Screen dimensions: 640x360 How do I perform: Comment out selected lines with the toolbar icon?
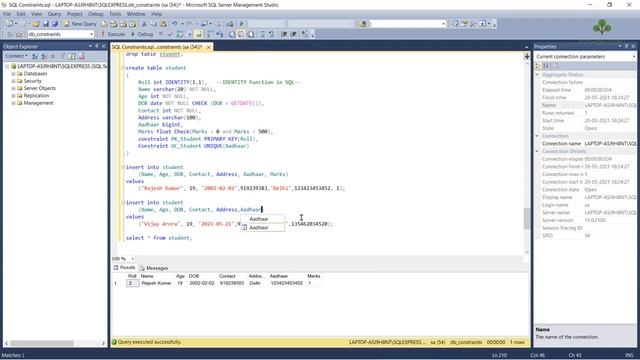(262, 34)
